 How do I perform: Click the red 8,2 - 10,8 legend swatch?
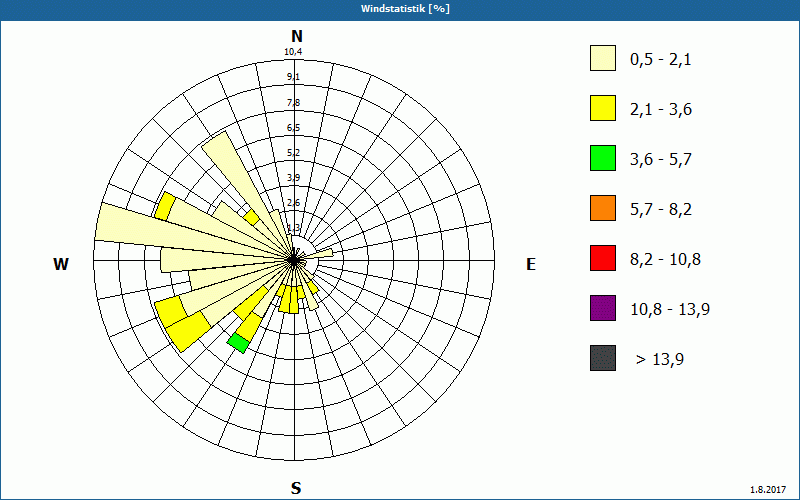pos(603,258)
